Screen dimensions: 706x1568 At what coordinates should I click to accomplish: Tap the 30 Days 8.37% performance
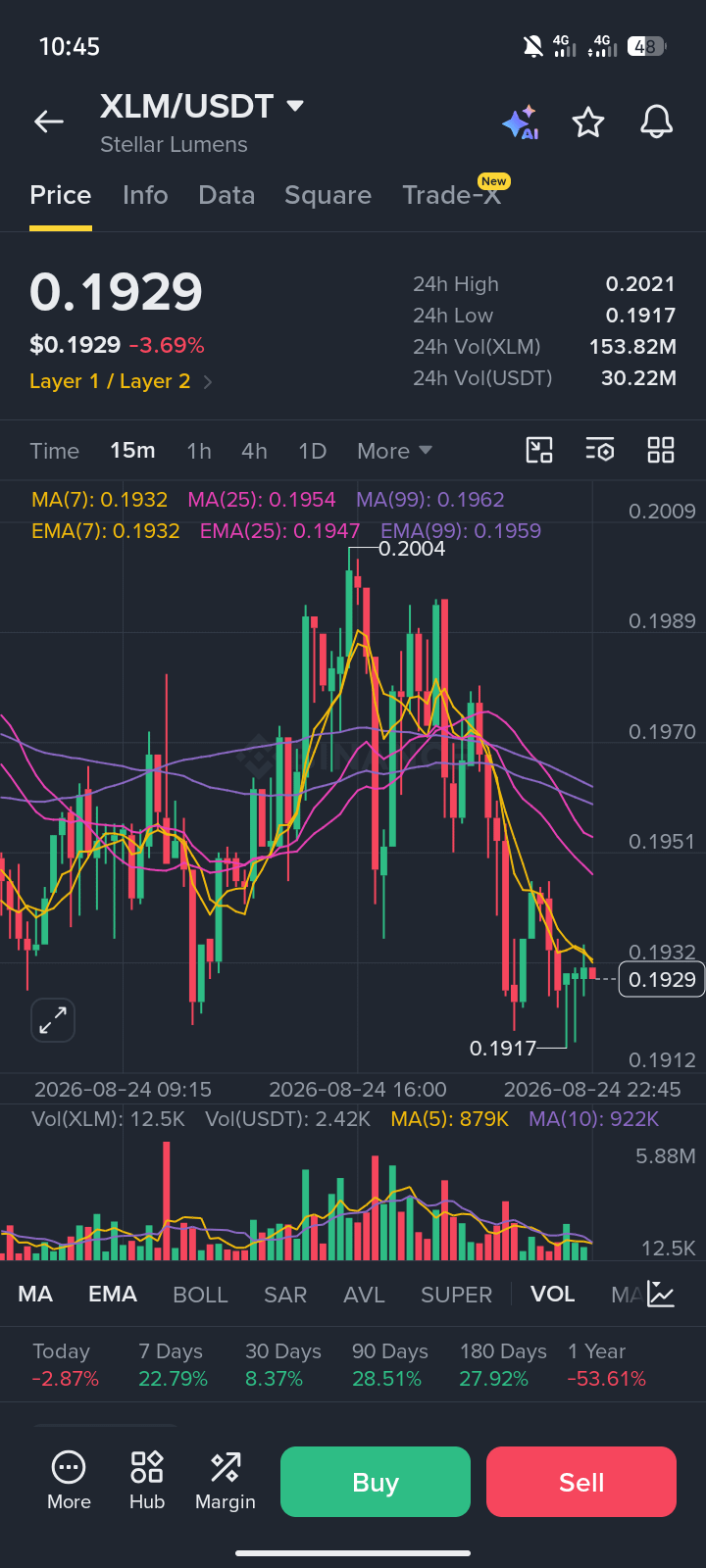click(x=283, y=1365)
